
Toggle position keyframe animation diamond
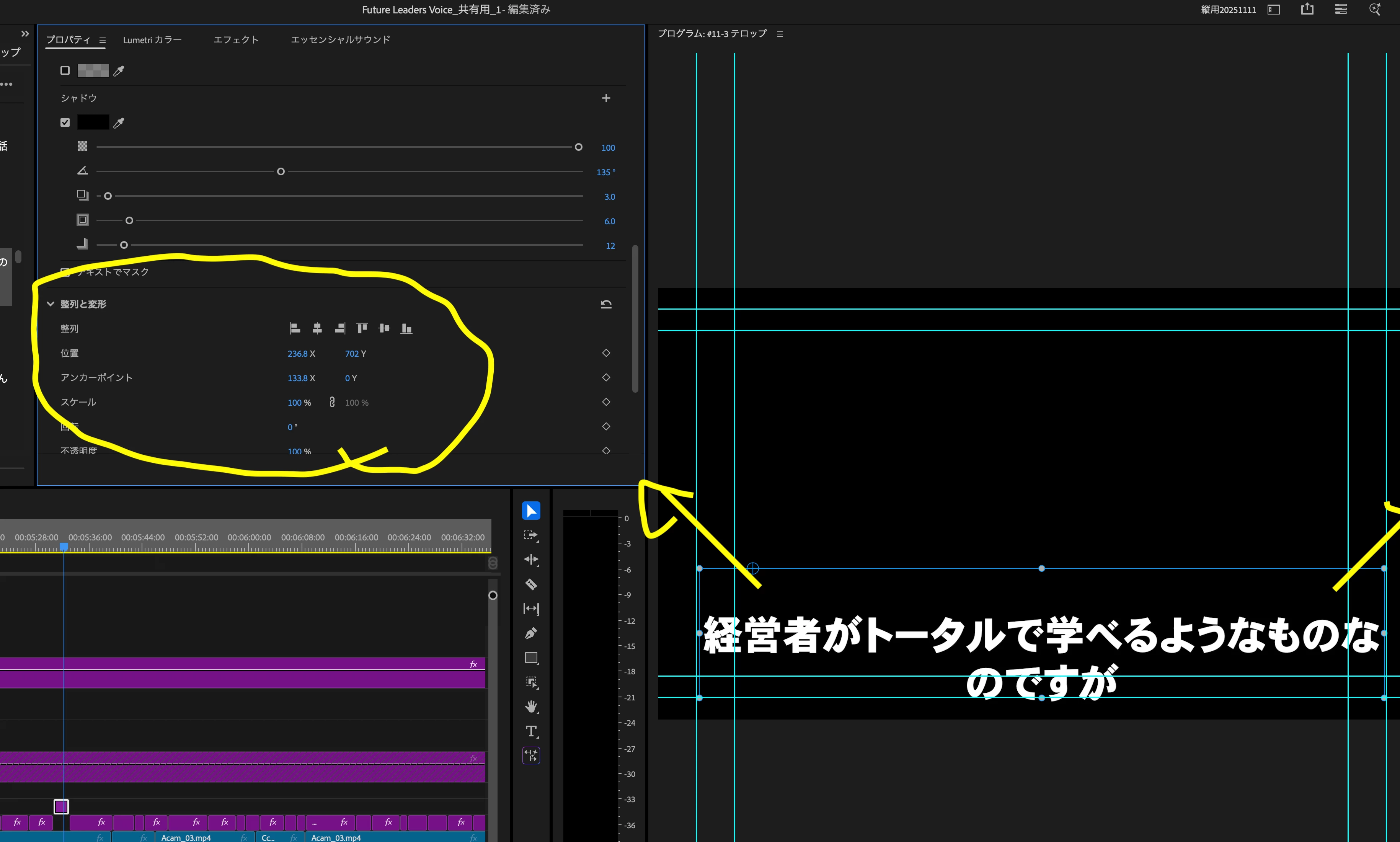pos(606,353)
